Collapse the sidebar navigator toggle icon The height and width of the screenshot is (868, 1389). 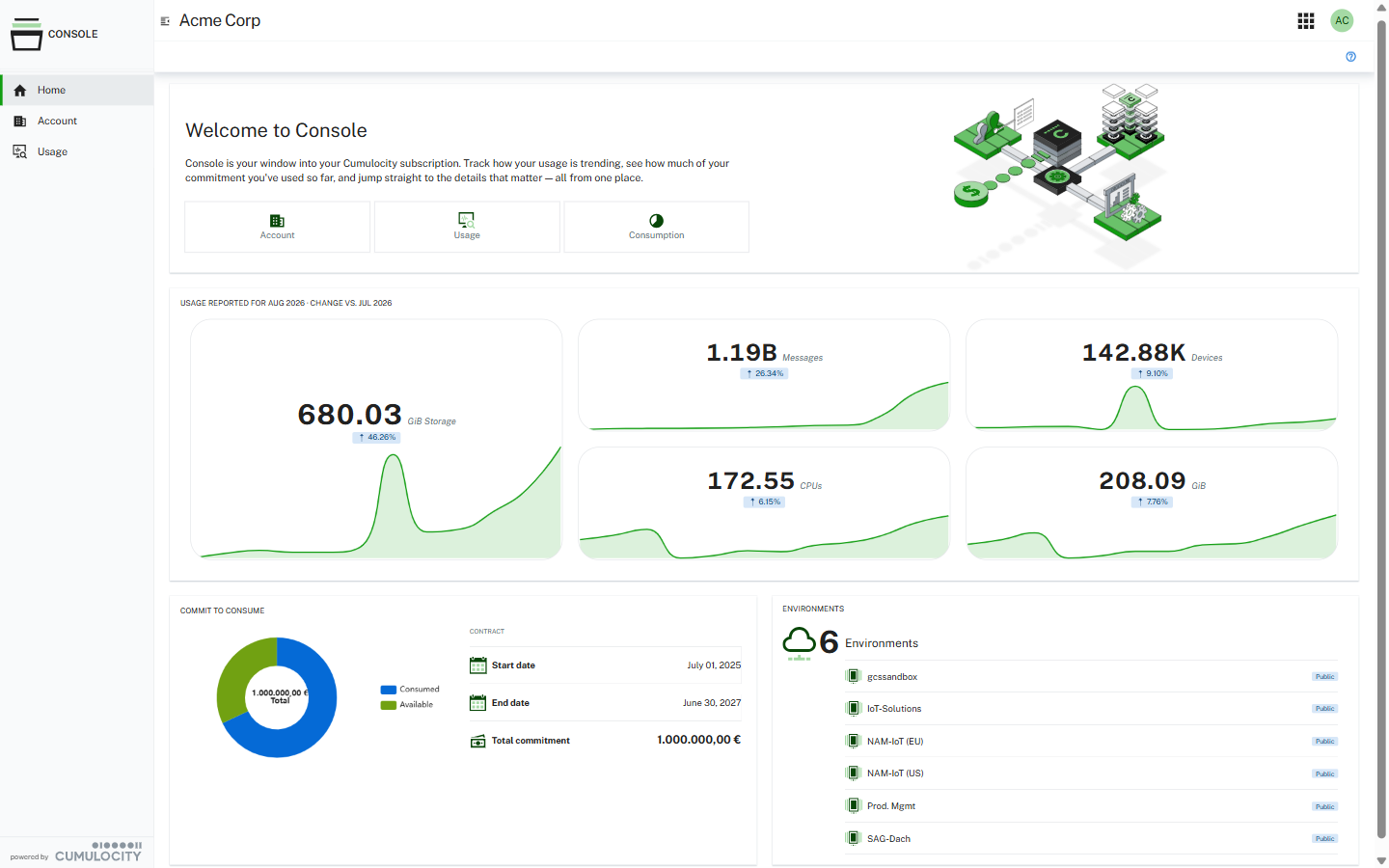pos(165,20)
